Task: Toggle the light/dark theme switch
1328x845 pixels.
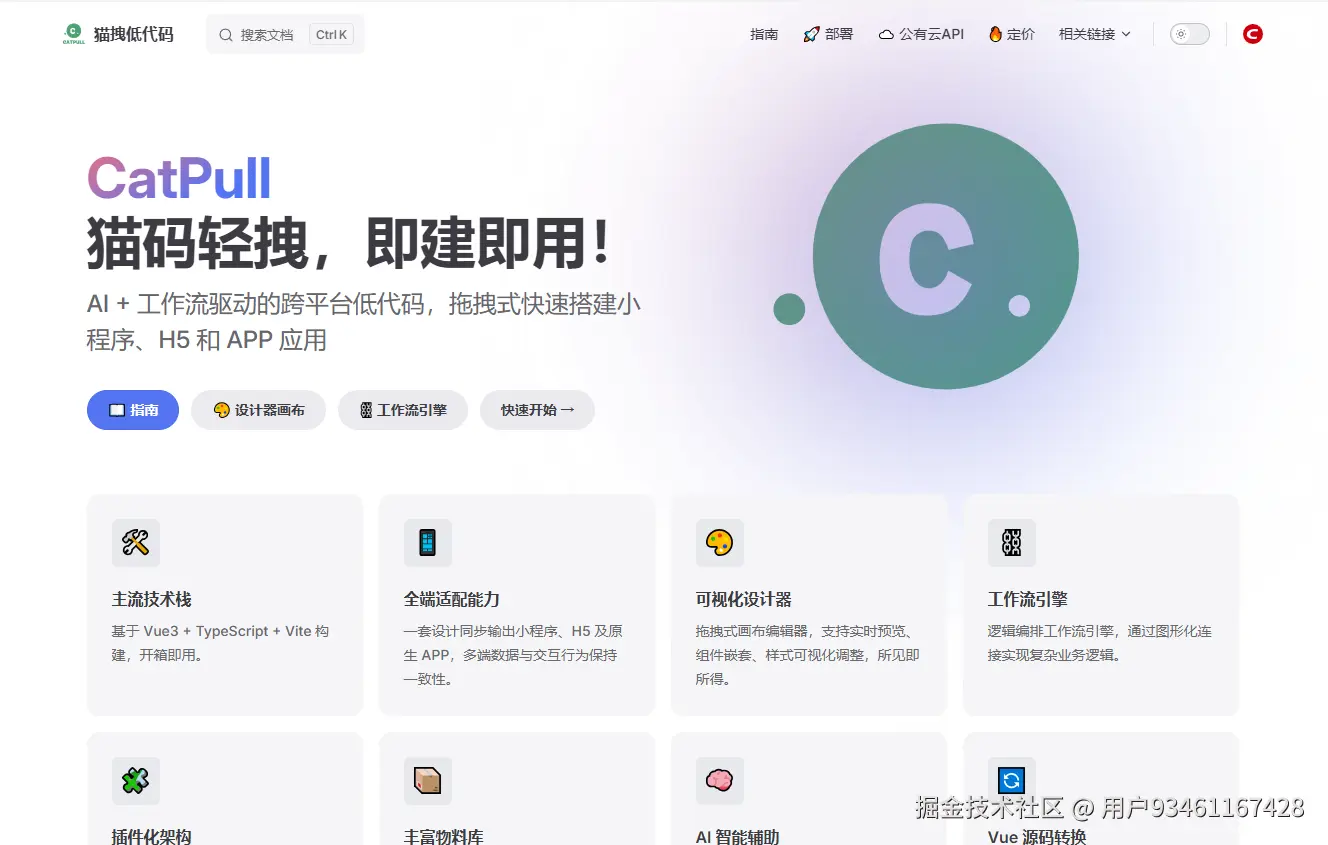Action: (1190, 34)
